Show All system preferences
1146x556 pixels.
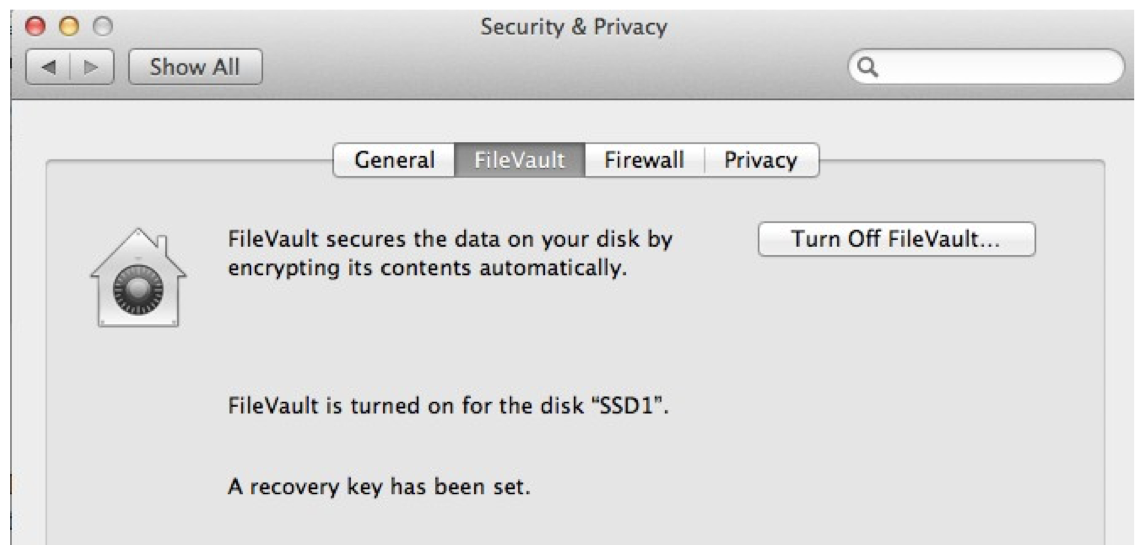(195, 67)
